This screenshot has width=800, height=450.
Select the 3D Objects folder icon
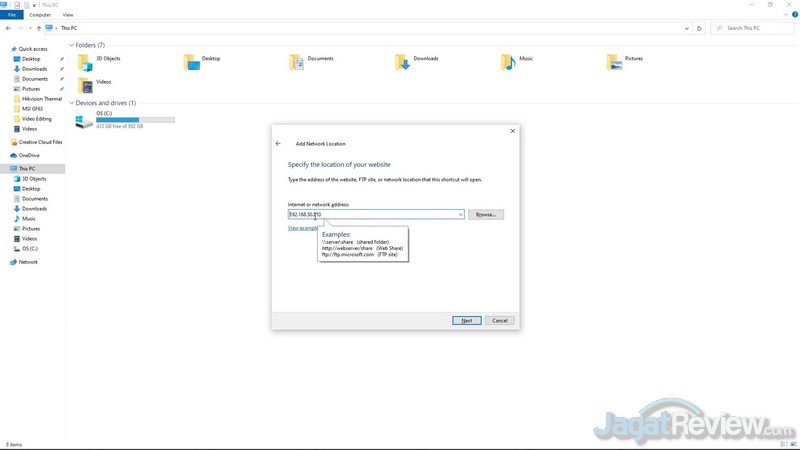pyautogui.click(x=85, y=62)
